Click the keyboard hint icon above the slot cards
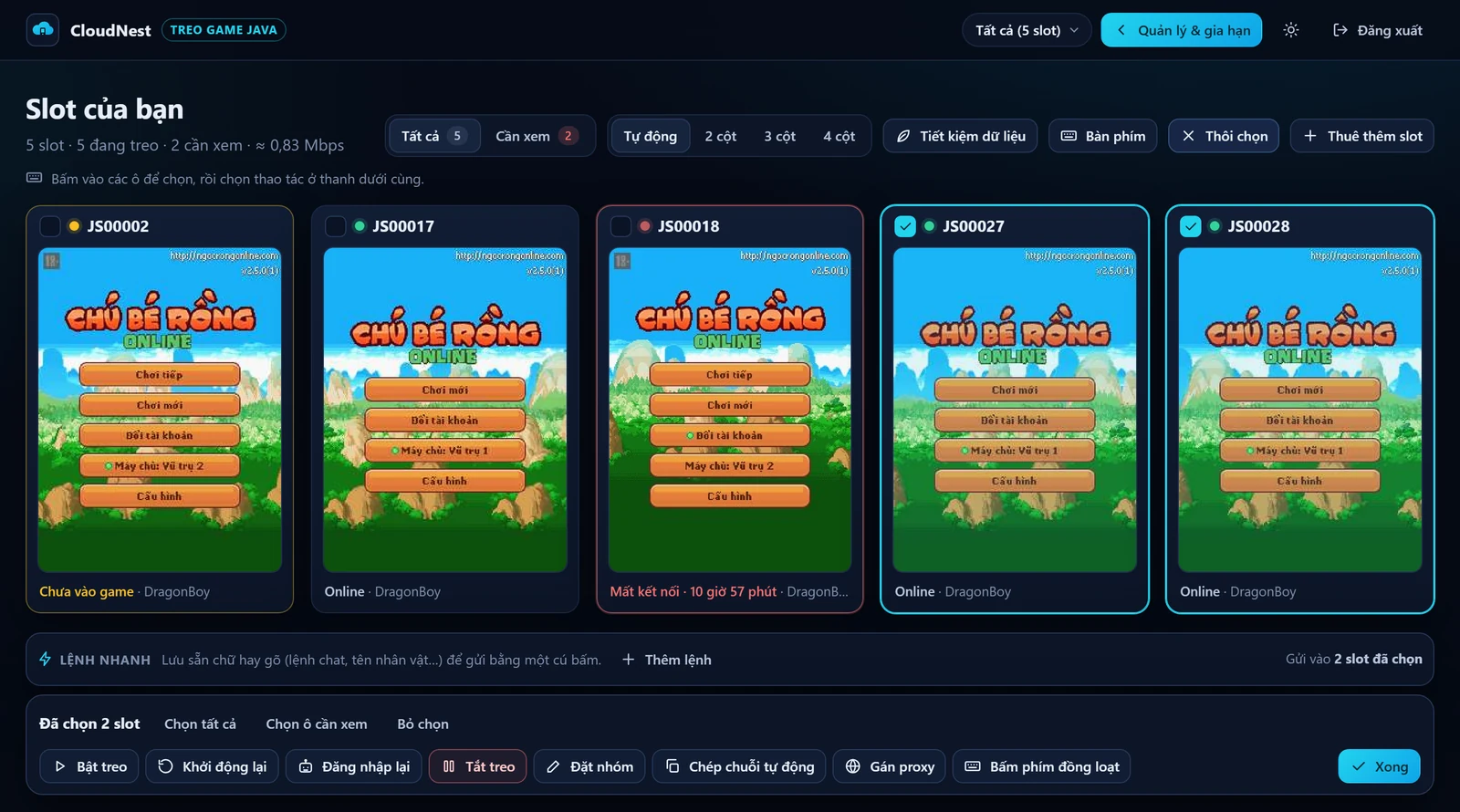The height and width of the screenshot is (812, 1460). coord(35,178)
